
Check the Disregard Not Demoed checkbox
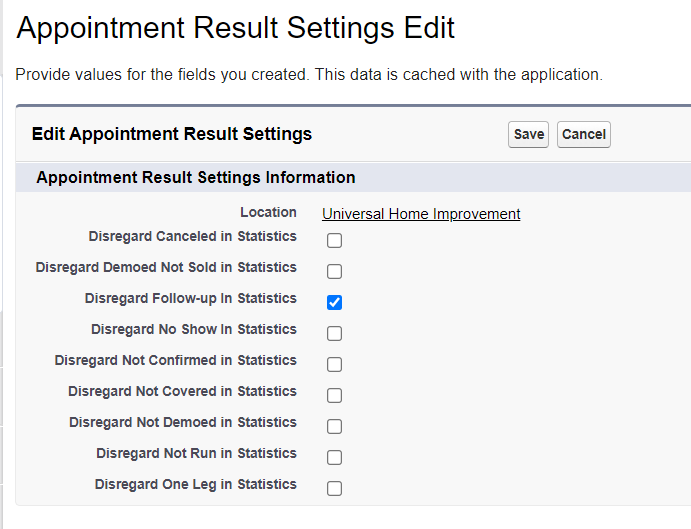(334, 426)
